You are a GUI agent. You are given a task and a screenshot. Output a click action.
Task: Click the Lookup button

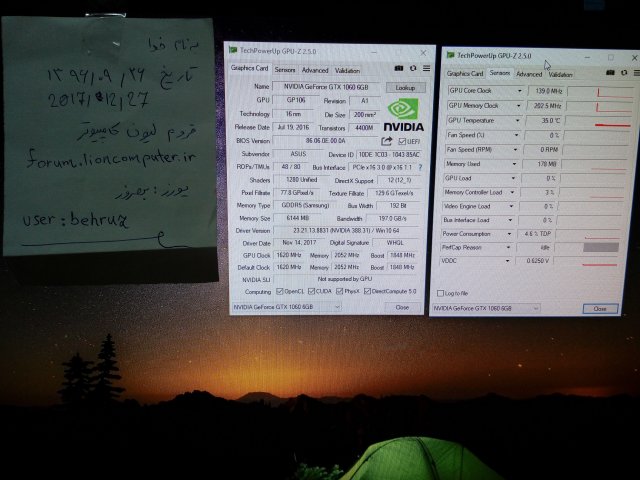[405, 88]
